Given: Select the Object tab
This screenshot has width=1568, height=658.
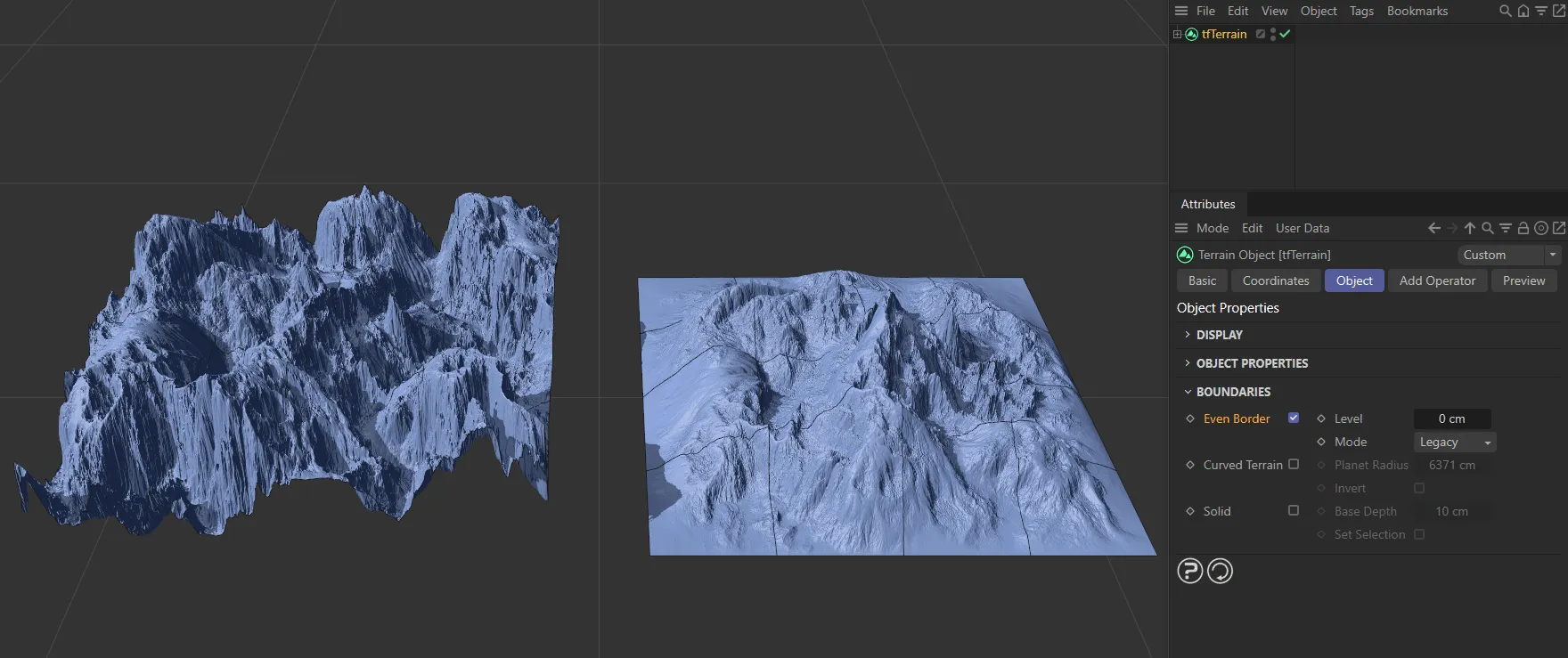Looking at the screenshot, I should click(x=1354, y=280).
